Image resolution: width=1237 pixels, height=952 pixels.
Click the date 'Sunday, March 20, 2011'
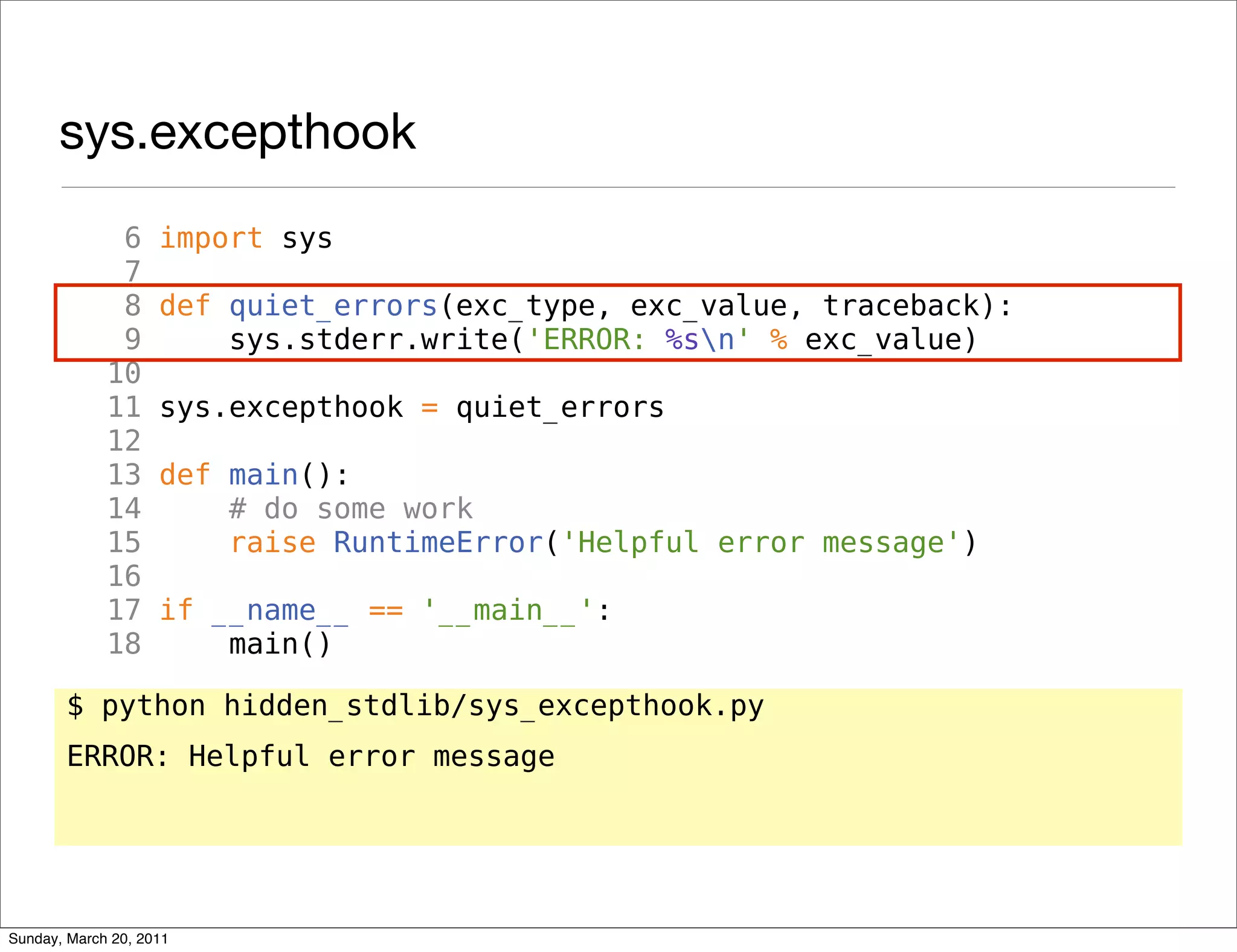[88, 939]
